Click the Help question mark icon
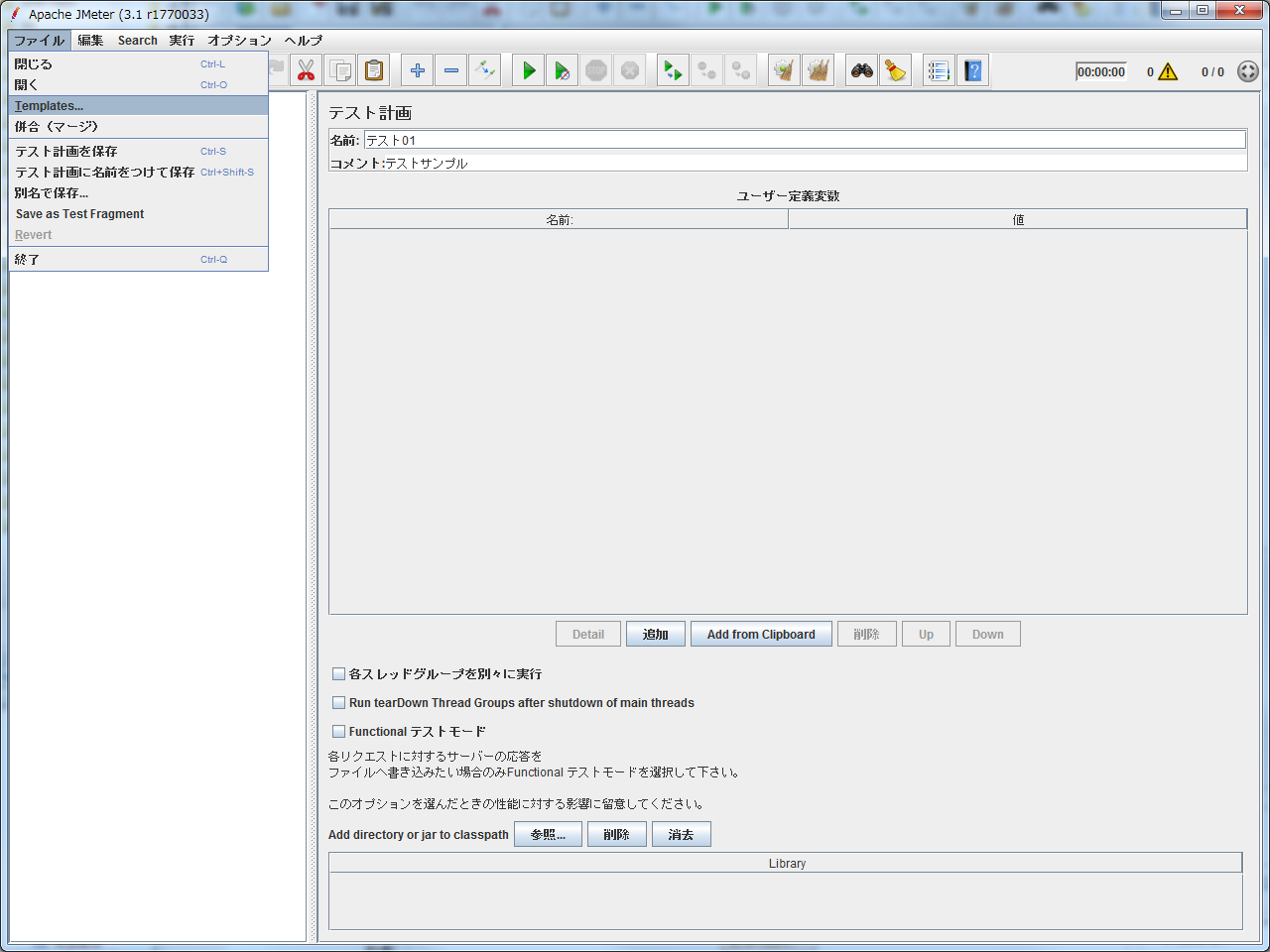 (x=973, y=70)
